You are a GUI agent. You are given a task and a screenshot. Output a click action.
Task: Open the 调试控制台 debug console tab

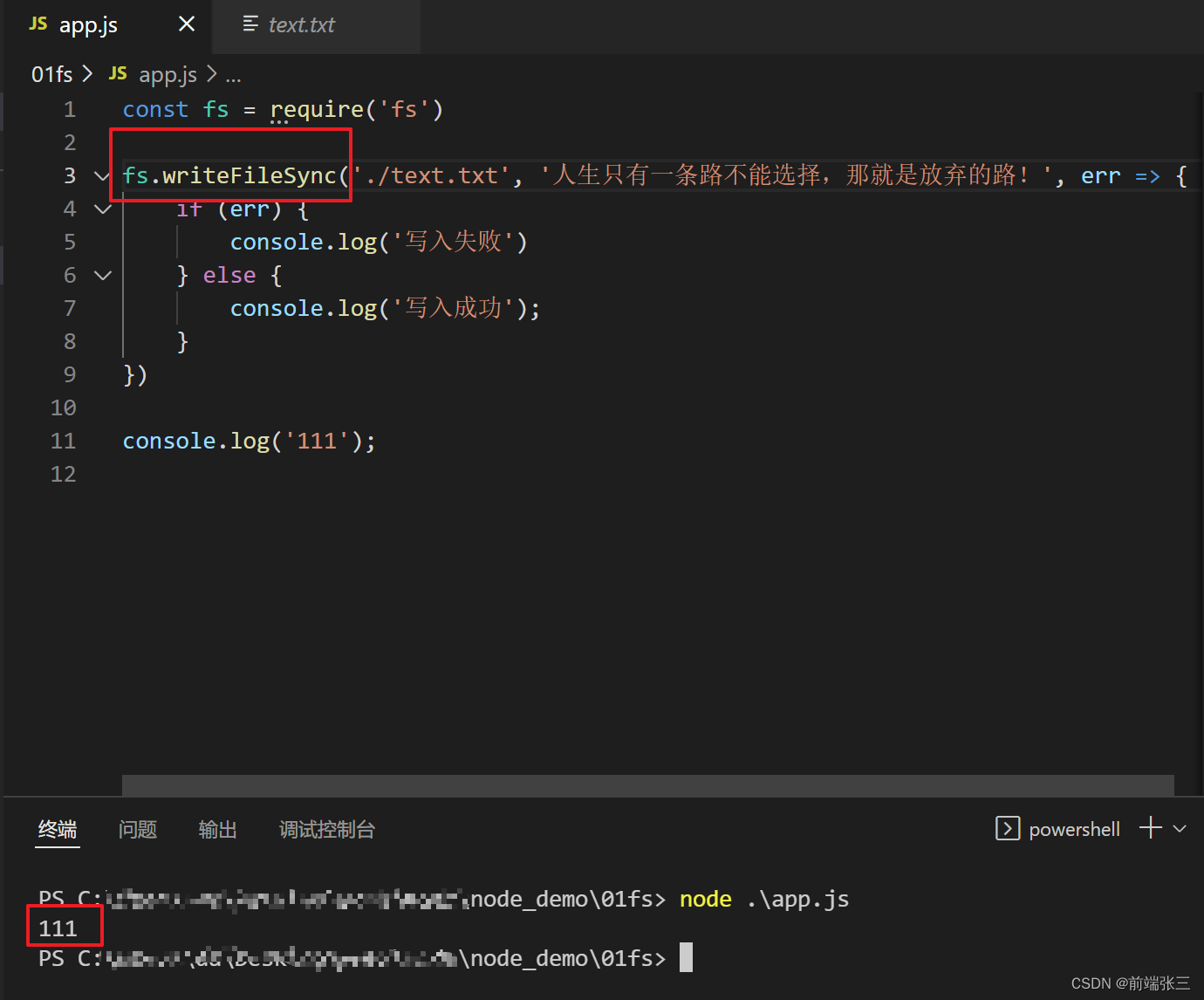click(x=327, y=829)
